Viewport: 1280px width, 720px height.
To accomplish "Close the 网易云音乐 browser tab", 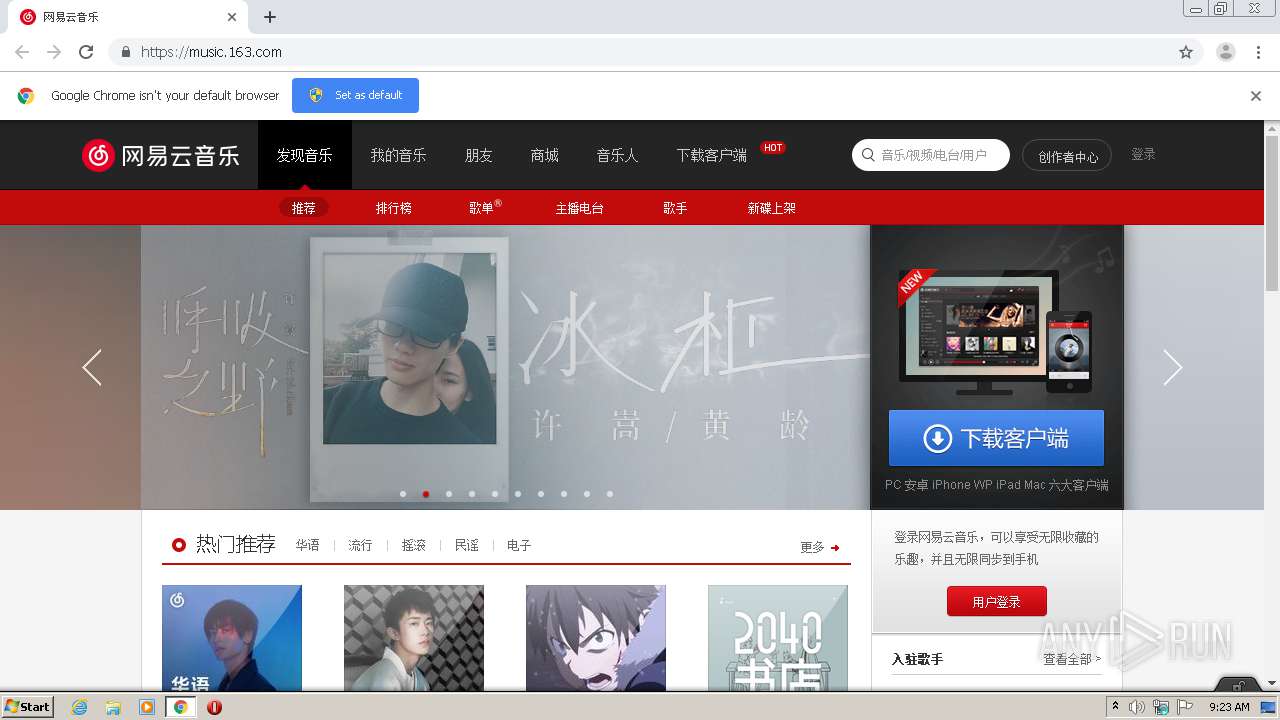I will click(x=232, y=17).
